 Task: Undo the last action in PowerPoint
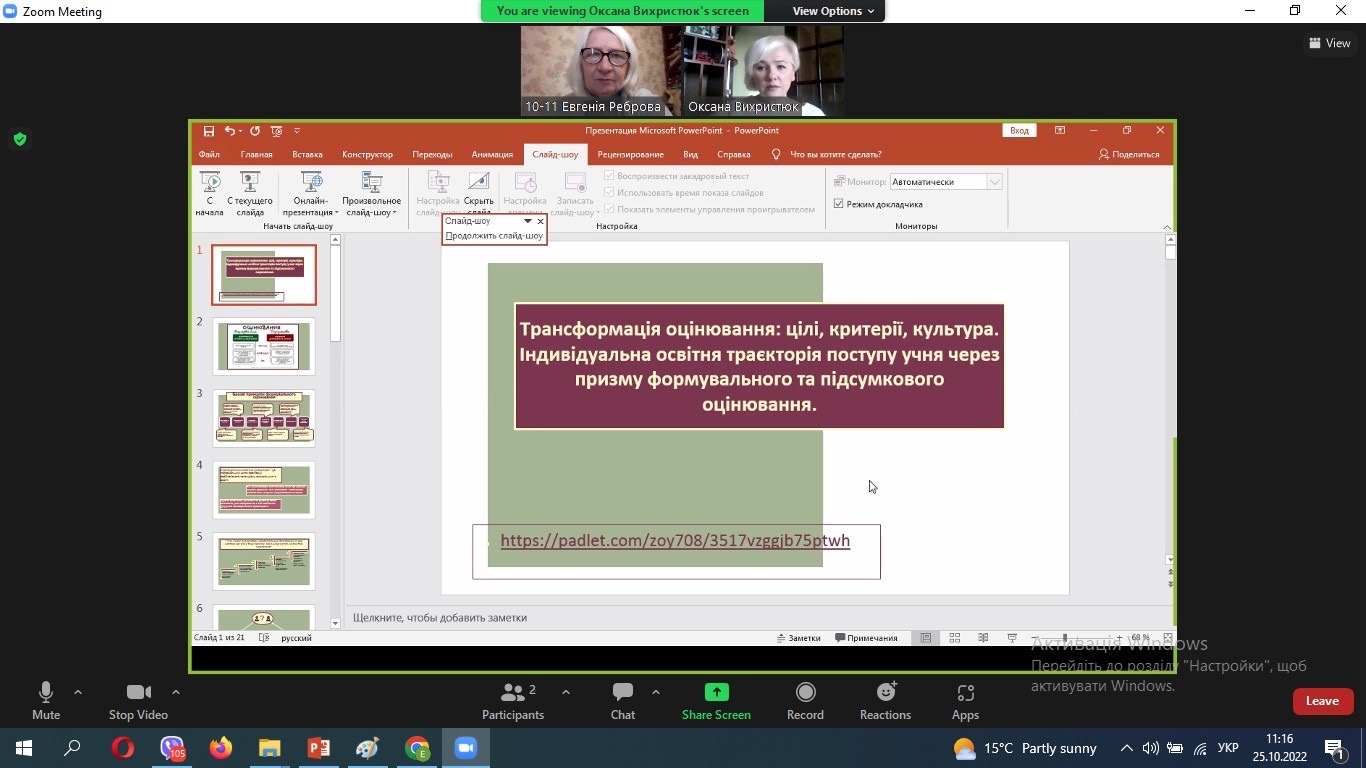point(230,131)
